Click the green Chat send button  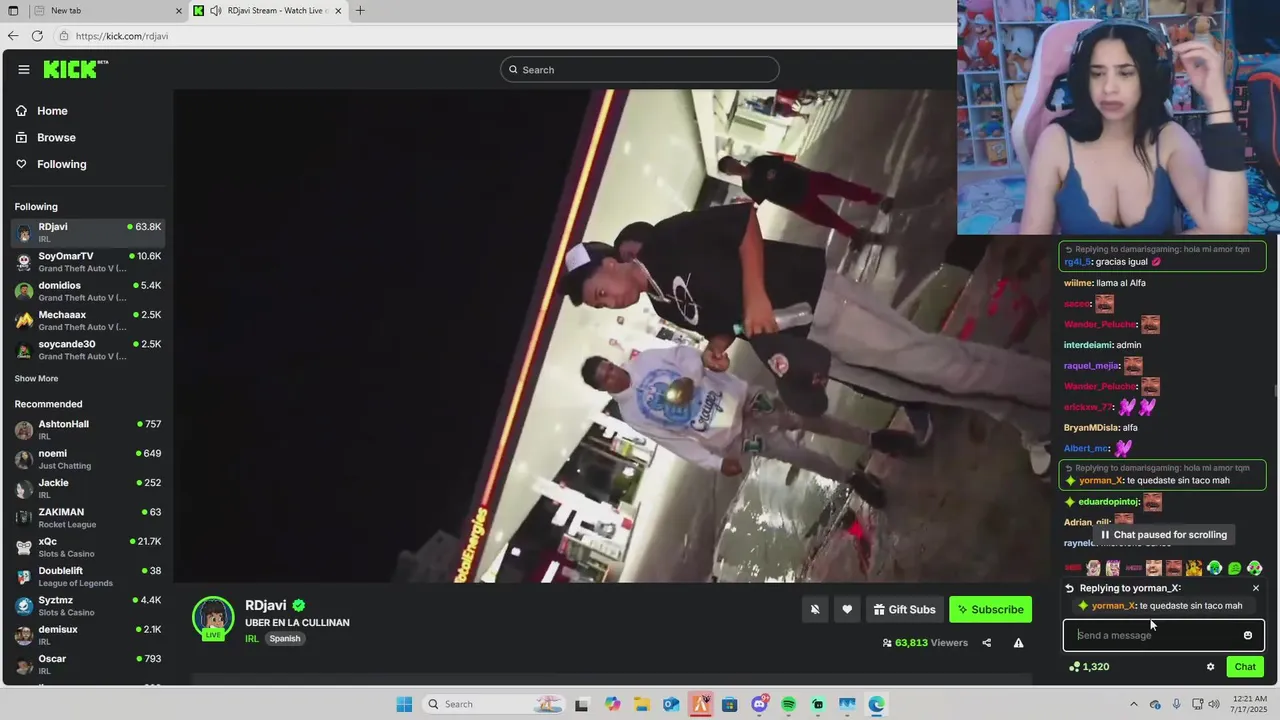(x=1245, y=667)
